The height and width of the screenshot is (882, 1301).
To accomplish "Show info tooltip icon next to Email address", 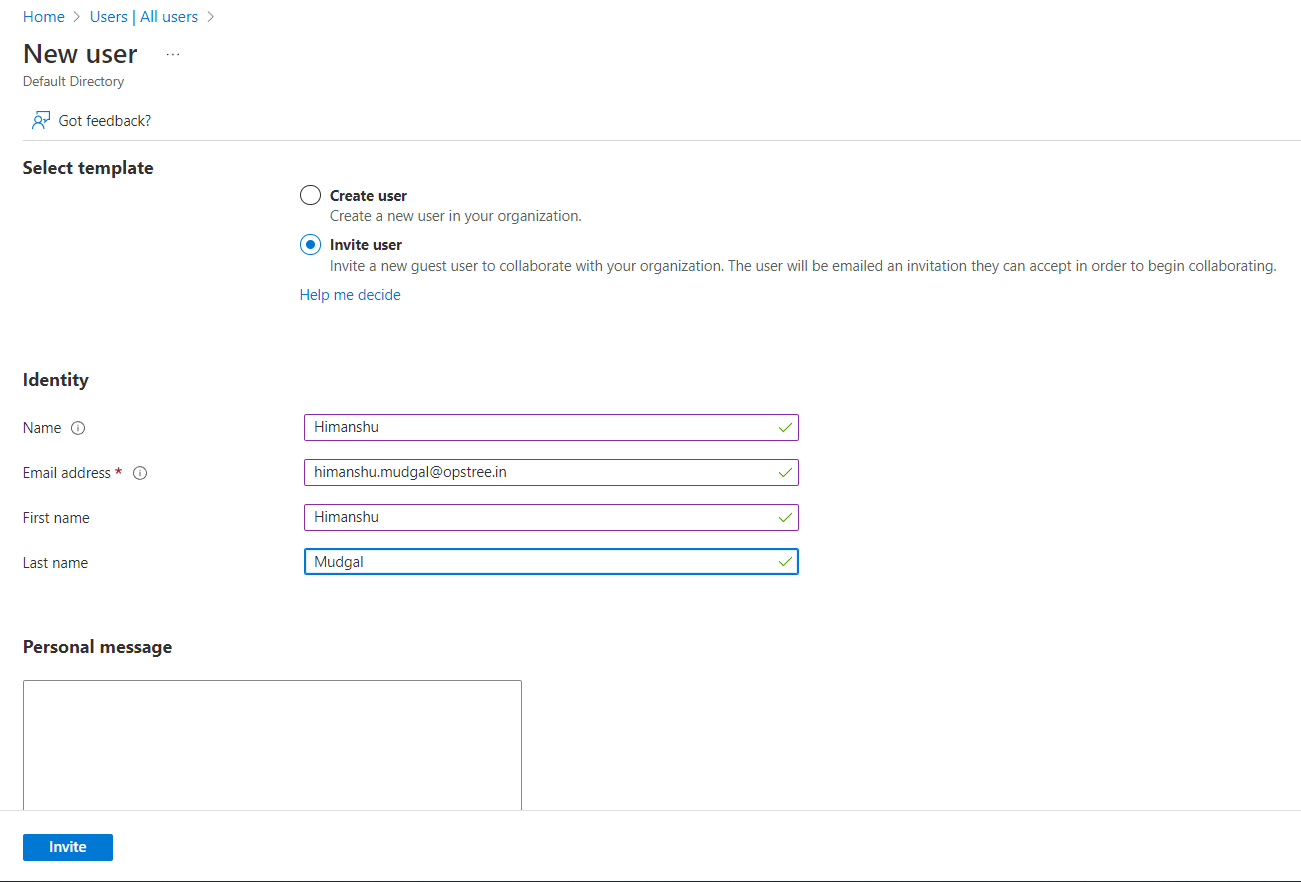I will [x=140, y=473].
